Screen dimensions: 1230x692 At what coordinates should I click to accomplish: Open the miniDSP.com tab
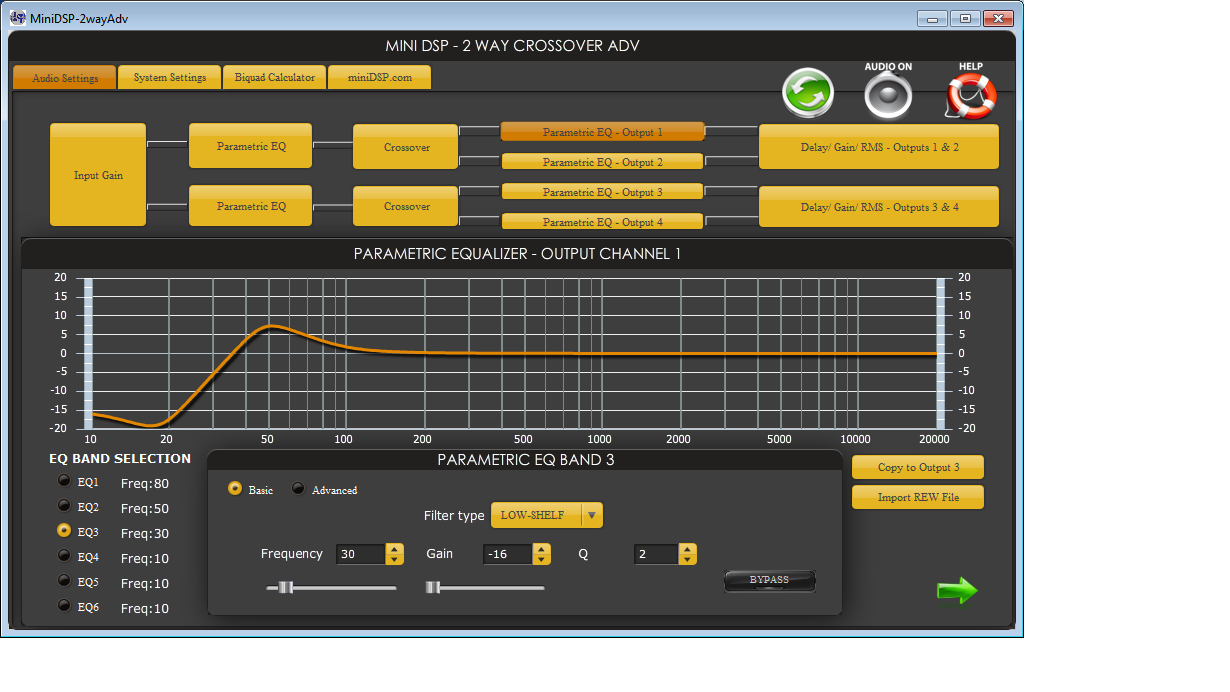[x=380, y=78]
